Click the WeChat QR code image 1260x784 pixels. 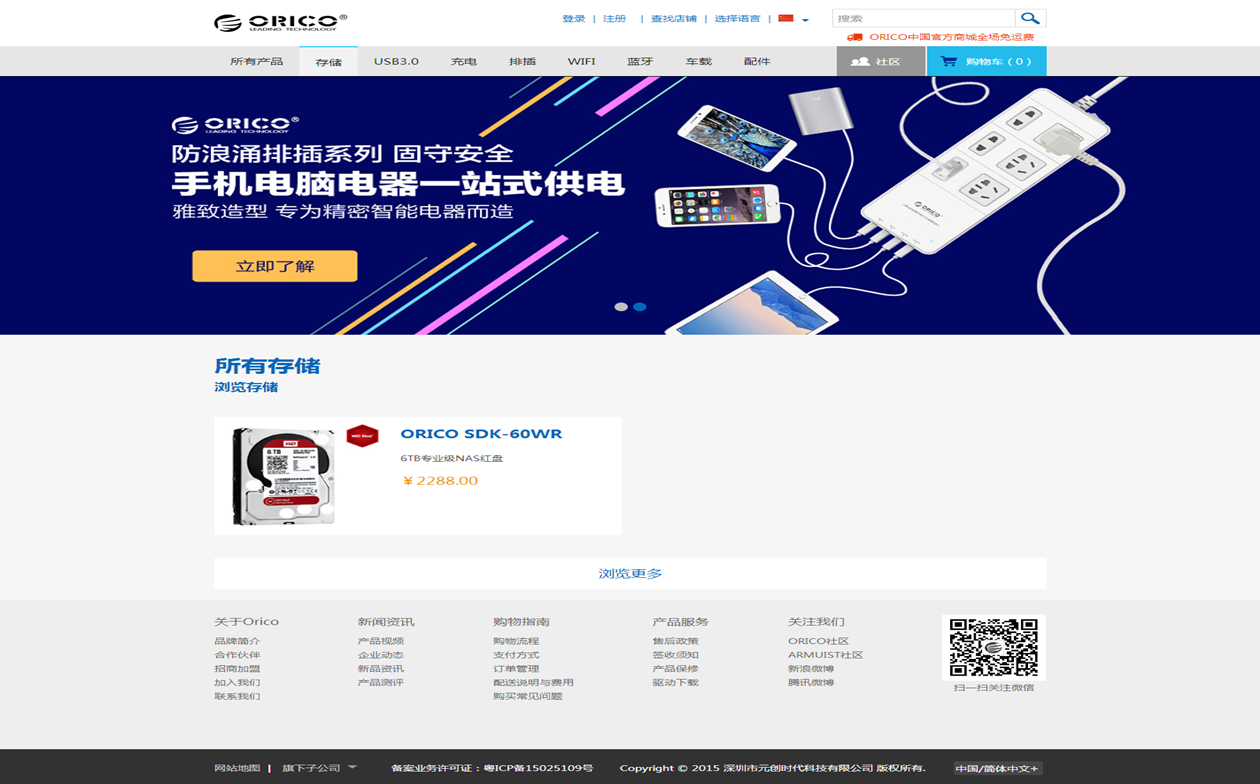[993, 647]
